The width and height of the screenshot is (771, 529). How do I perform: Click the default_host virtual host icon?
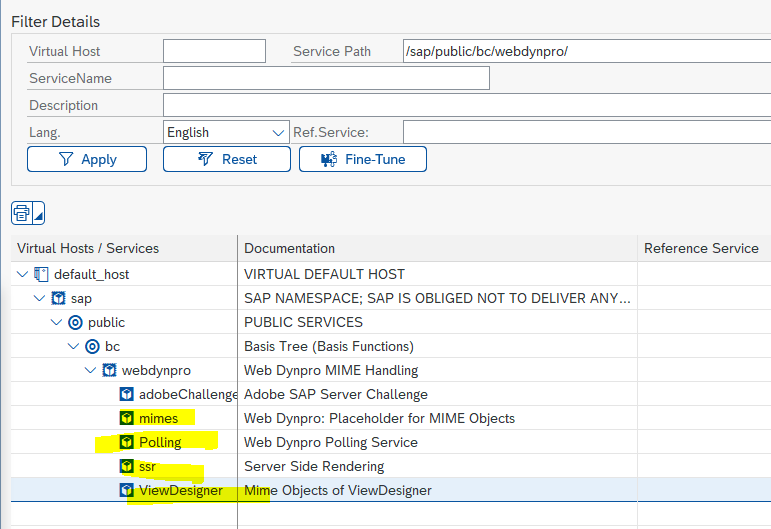41,274
